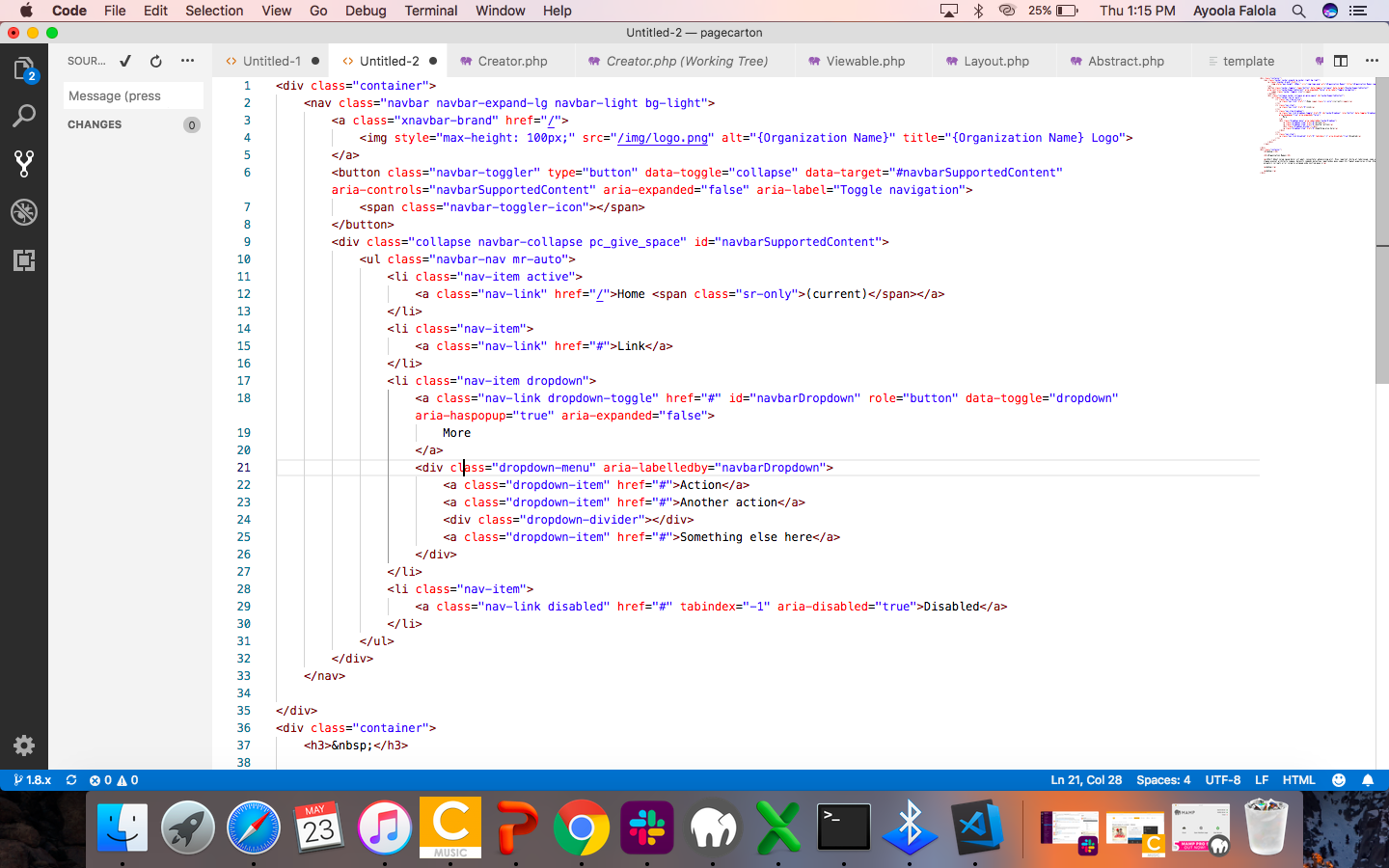1389x868 pixels.
Task: Open the feedback smiley in status bar
Action: pyautogui.click(x=1339, y=780)
